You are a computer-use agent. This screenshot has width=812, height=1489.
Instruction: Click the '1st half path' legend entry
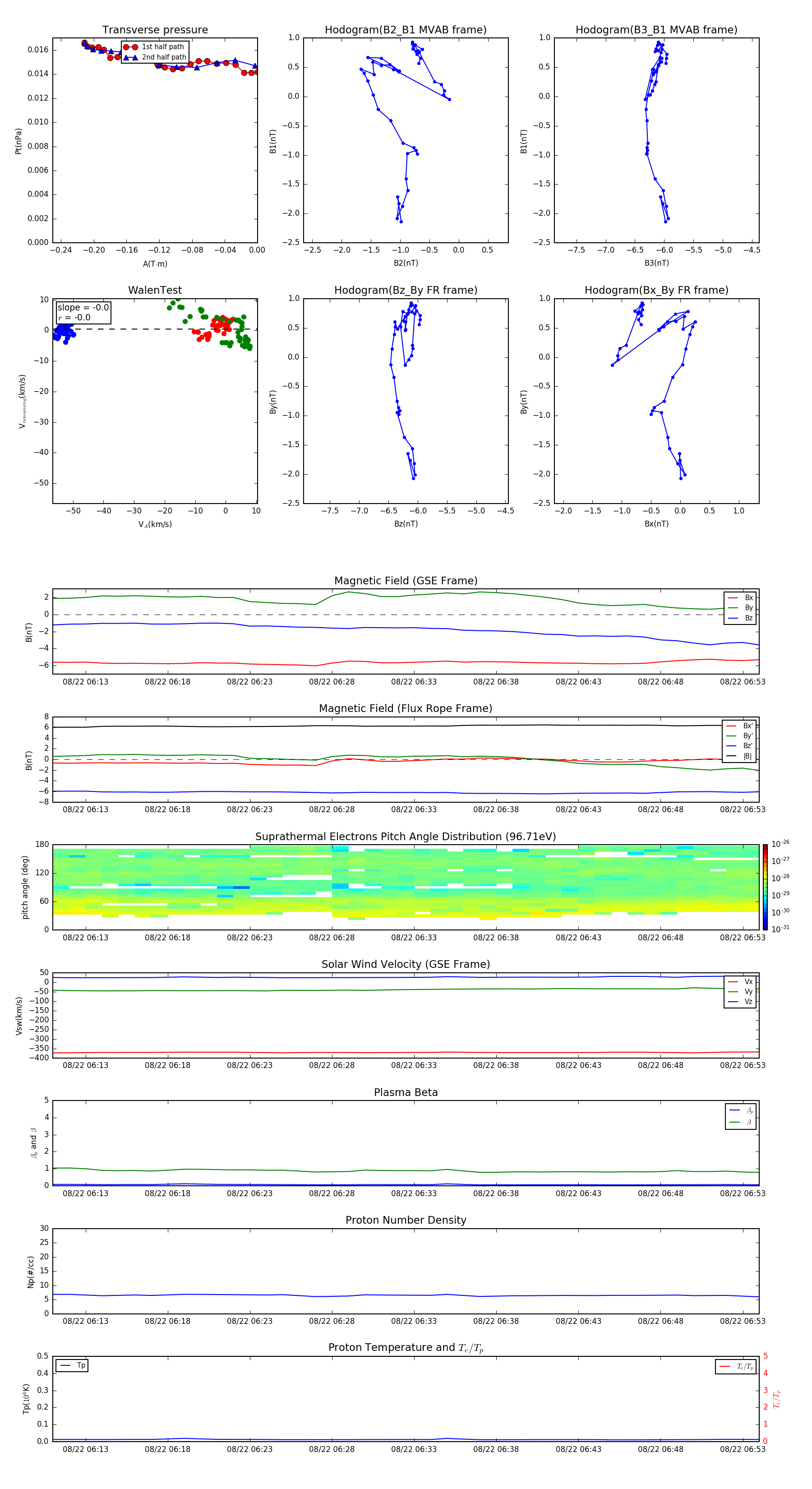154,47
